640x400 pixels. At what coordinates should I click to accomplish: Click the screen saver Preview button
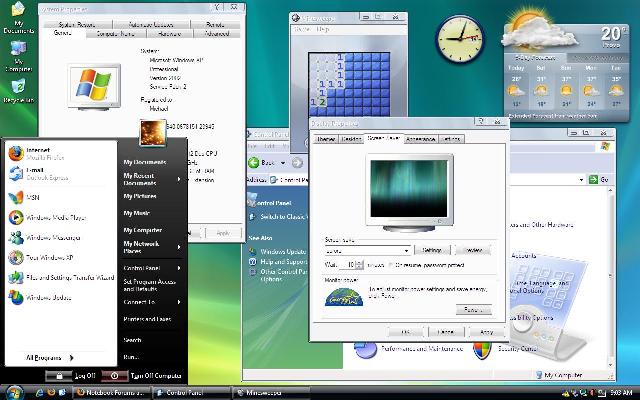click(473, 250)
